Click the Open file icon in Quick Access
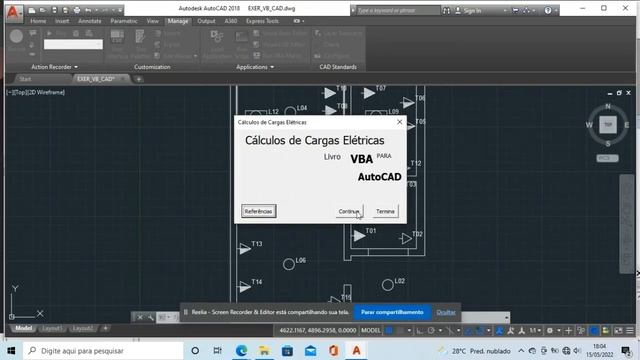The width and height of the screenshot is (640, 360). tap(42, 10)
